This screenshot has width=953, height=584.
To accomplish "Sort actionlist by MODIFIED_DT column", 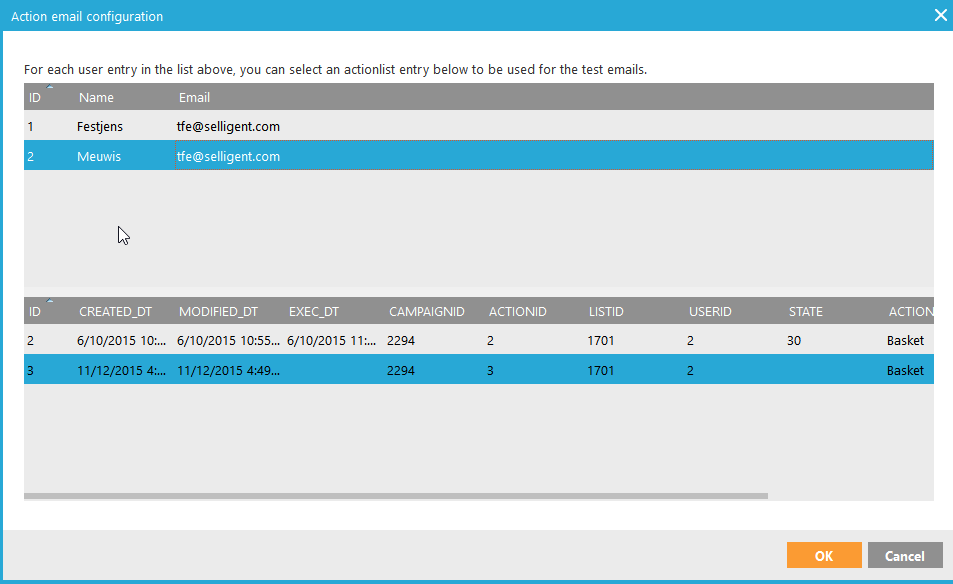I will click(219, 312).
